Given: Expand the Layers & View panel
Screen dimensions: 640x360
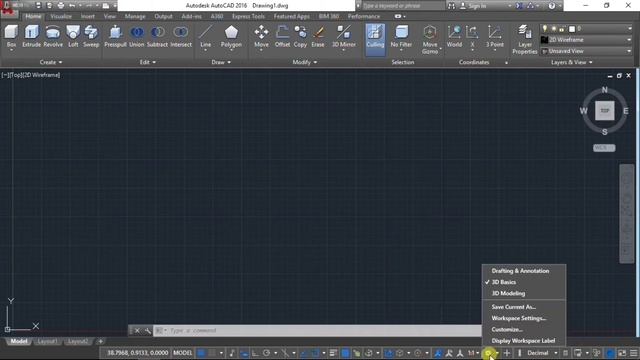Looking at the screenshot, I should point(571,62).
